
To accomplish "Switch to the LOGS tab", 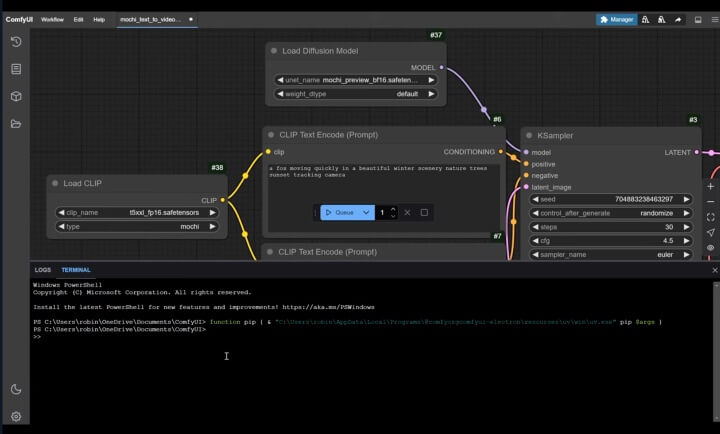I will (43, 270).
